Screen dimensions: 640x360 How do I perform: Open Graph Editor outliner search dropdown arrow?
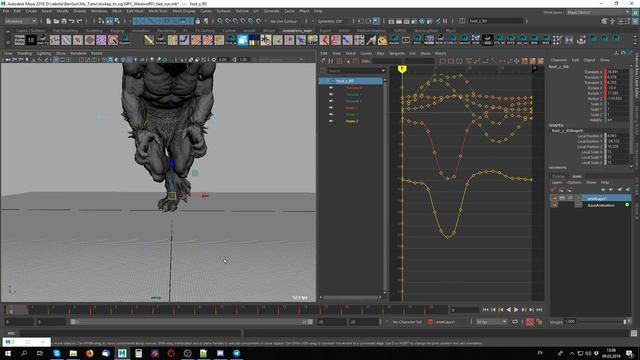click(x=383, y=71)
